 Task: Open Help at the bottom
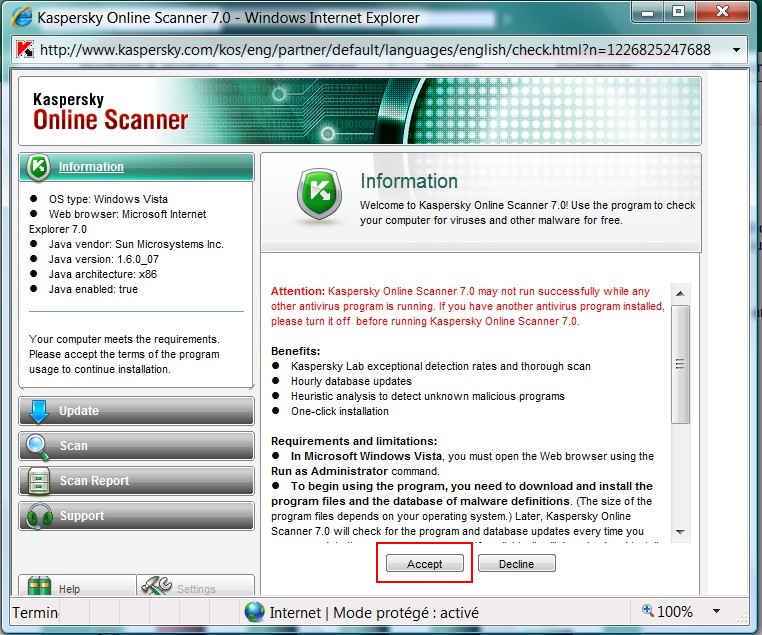77,585
